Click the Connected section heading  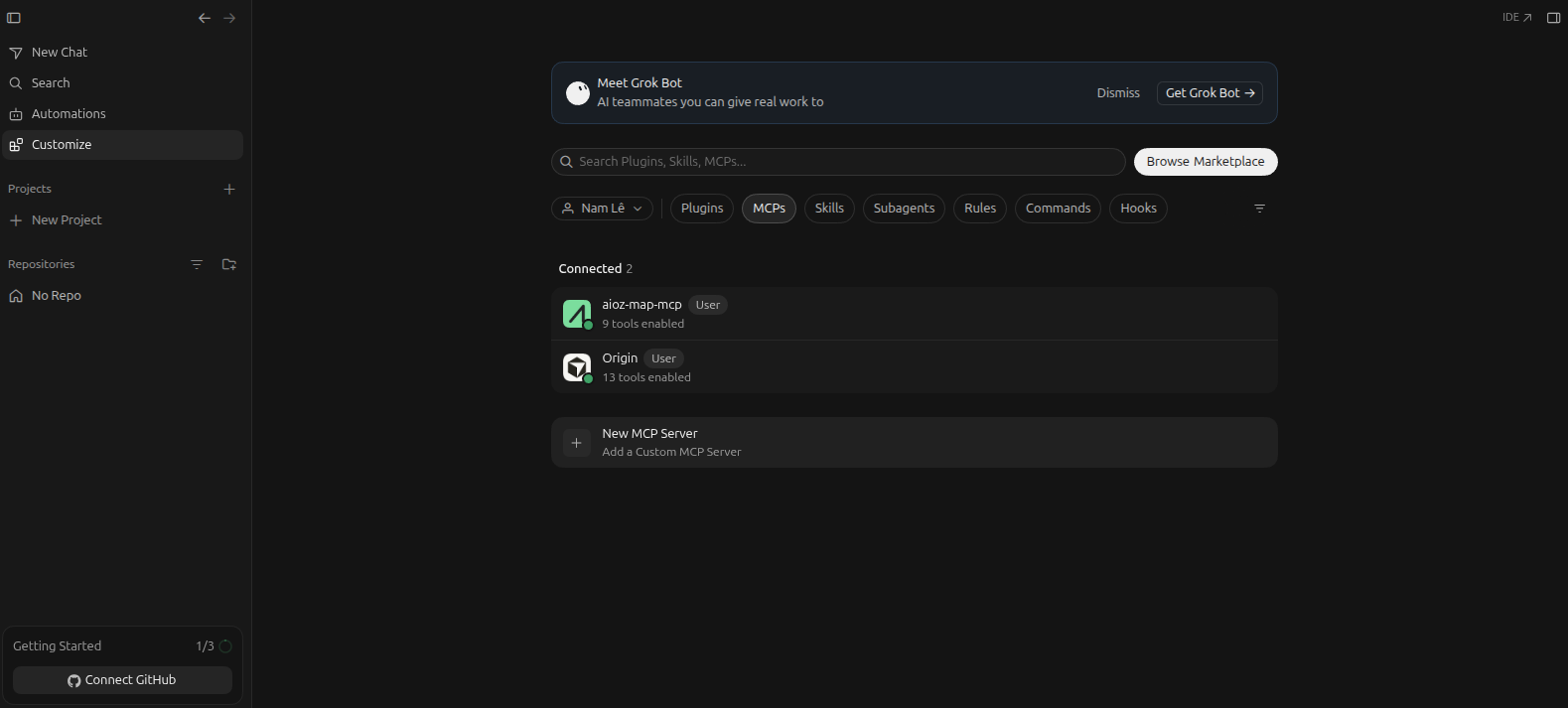(595, 269)
